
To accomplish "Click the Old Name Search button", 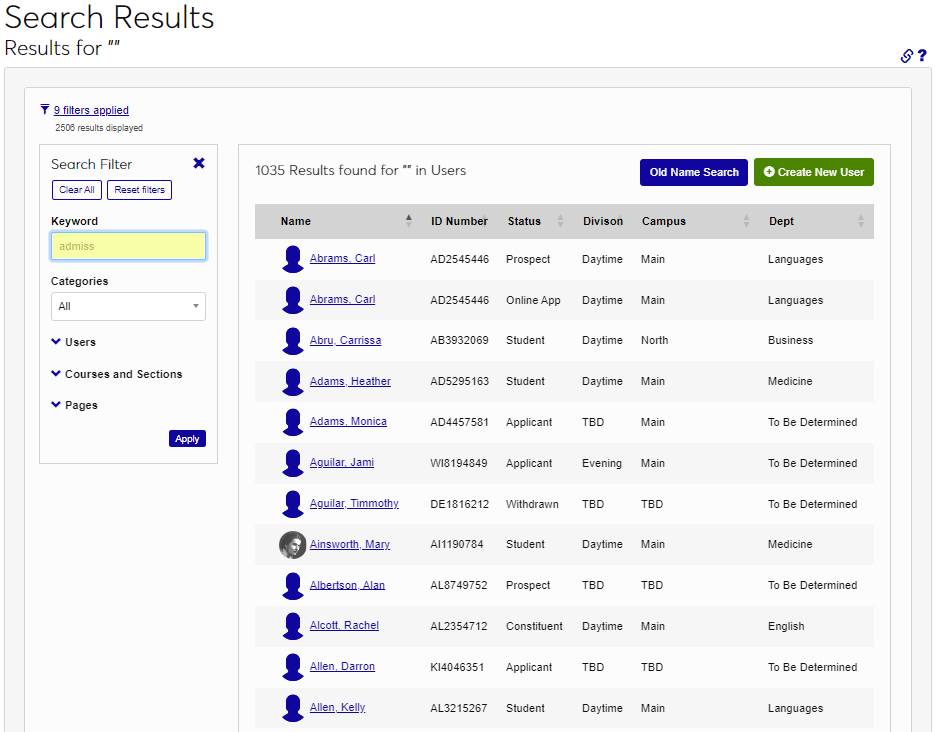I will coord(693,172).
